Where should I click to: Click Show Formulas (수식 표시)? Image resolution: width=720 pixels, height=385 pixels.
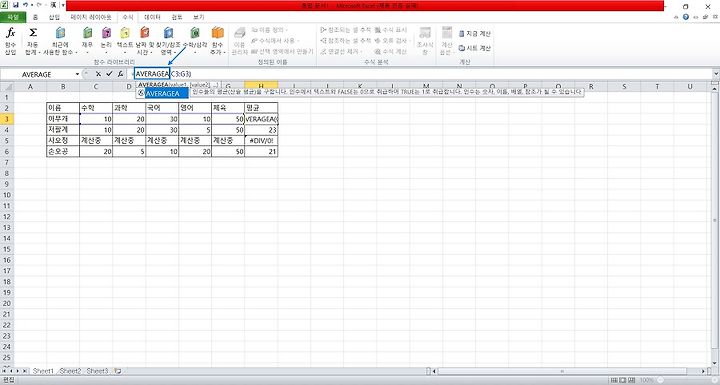(391, 29)
